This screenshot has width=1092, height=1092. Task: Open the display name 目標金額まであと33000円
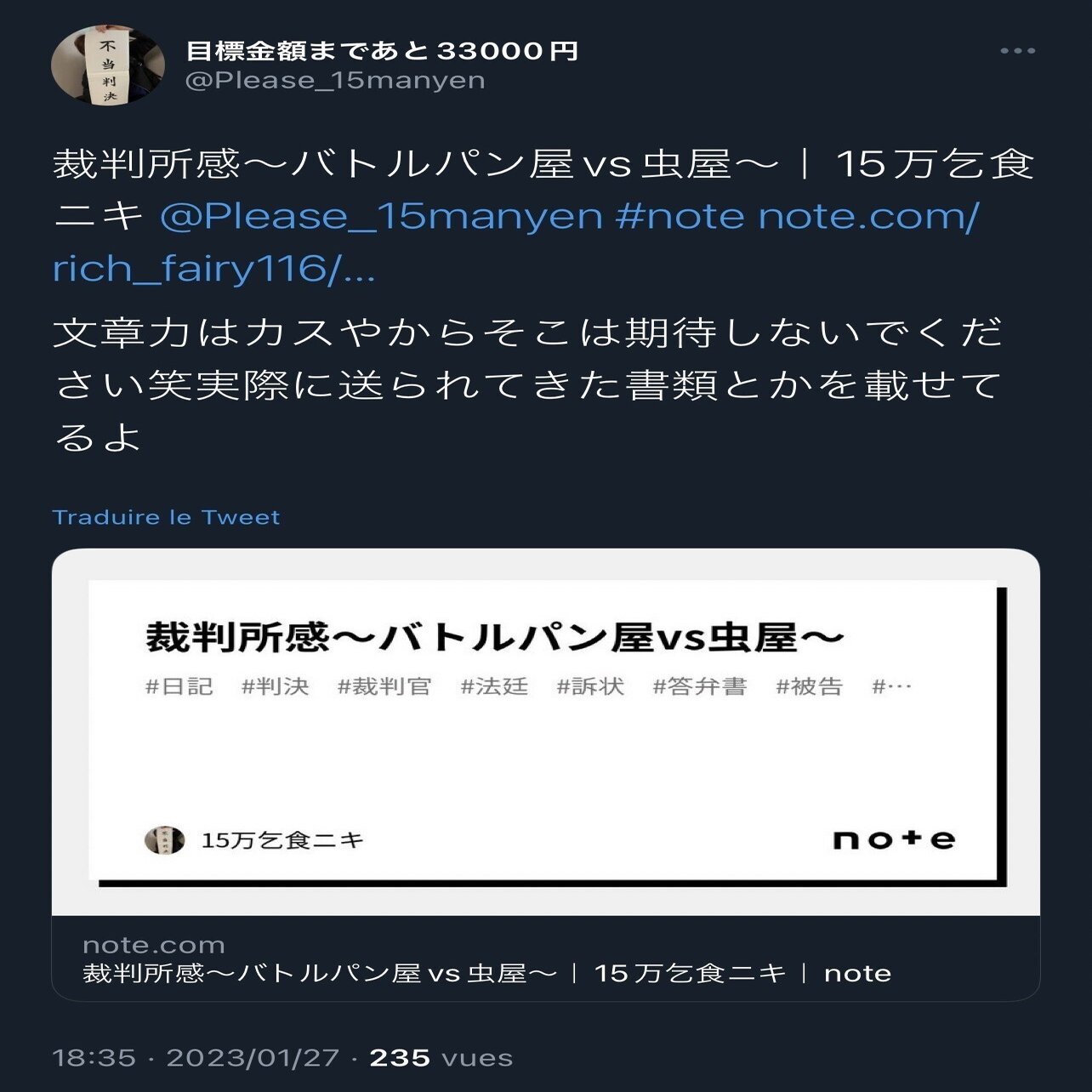coord(382,51)
